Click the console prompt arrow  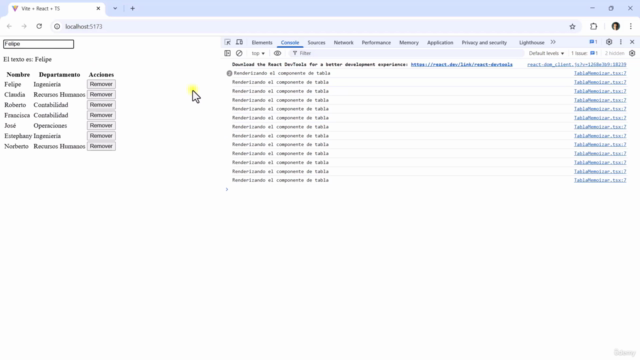coord(227,189)
